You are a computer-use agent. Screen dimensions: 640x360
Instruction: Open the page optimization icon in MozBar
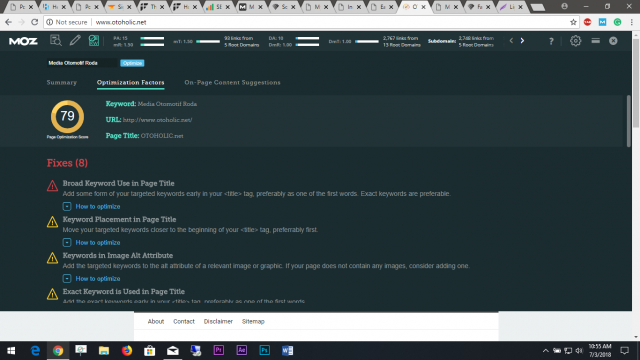[94, 40]
